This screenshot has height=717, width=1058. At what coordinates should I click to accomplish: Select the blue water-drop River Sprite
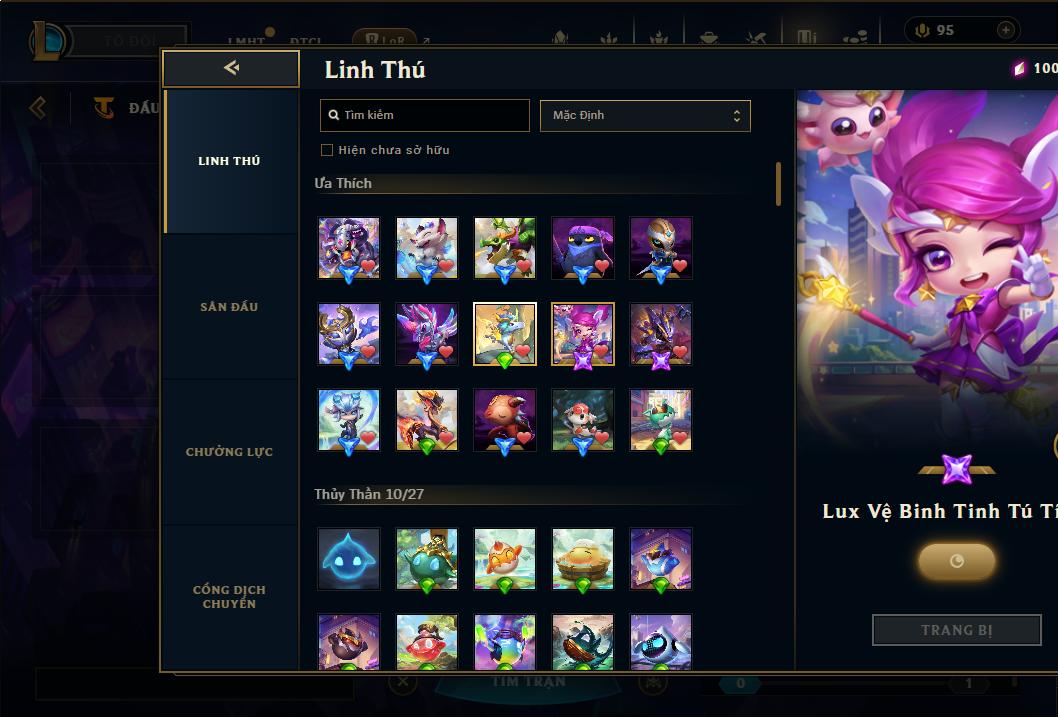349,559
